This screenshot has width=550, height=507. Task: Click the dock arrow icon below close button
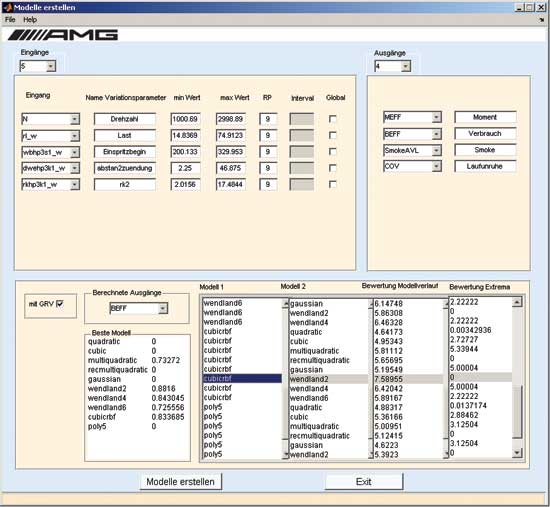tap(541, 20)
